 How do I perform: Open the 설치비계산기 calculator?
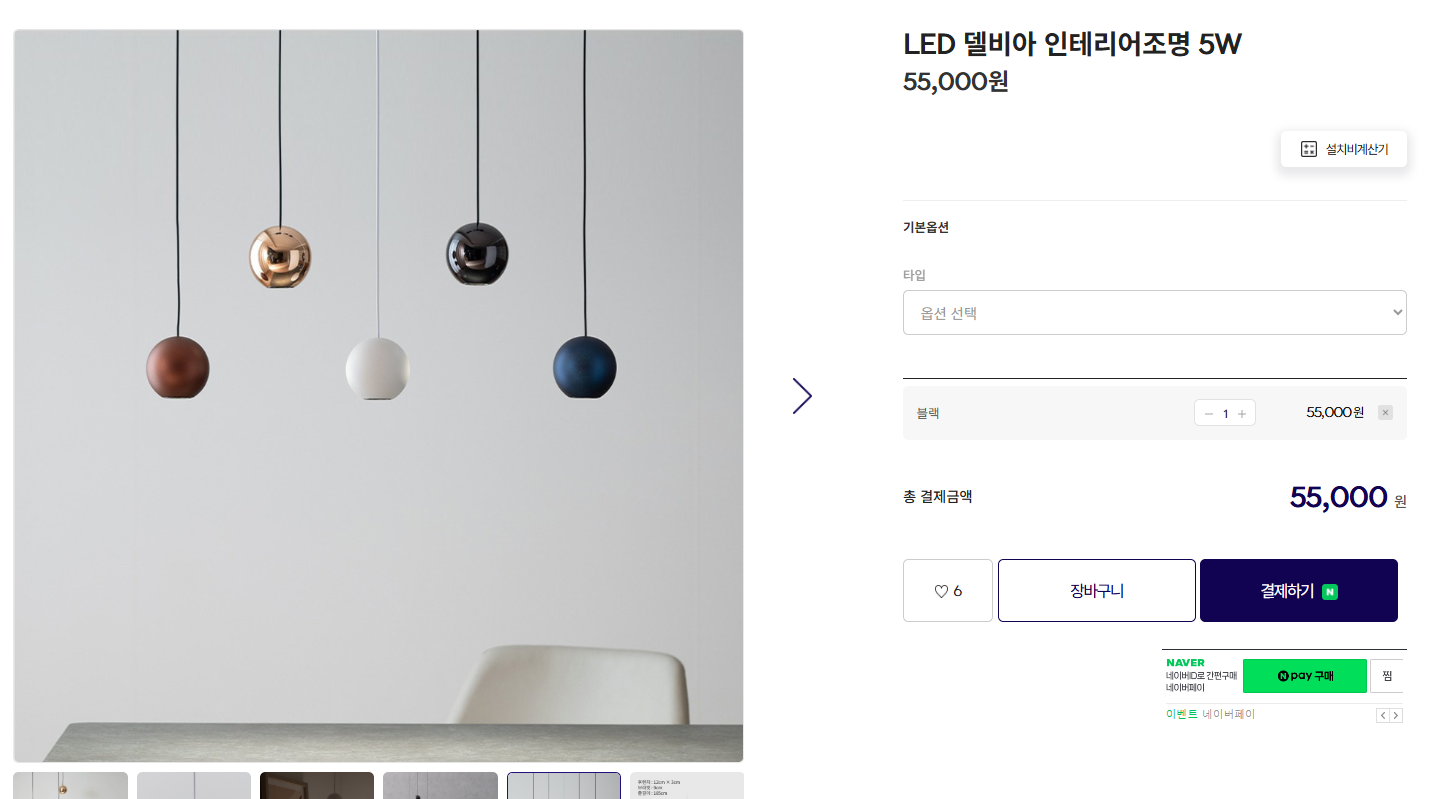click(x=1343, y=149)
